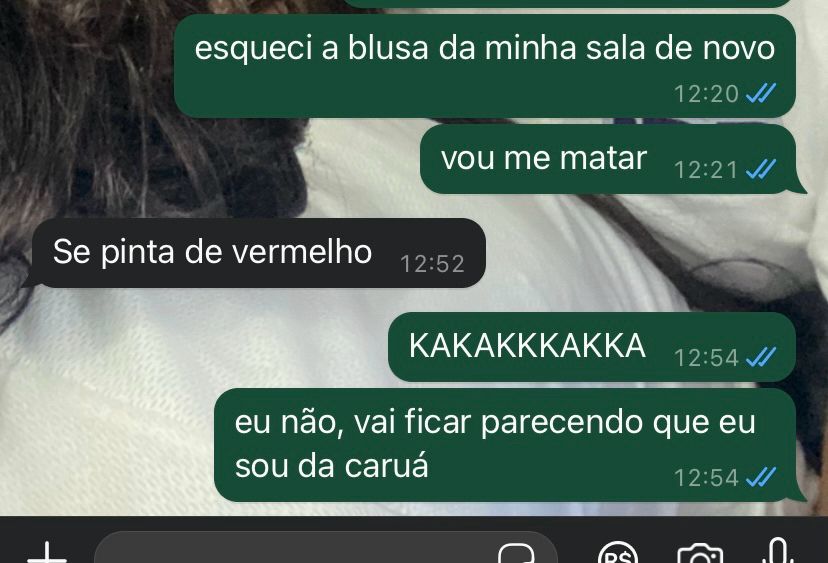
Task: Tap the R$ payment icon
Action: pyautogui.click(x=618, y=553)
